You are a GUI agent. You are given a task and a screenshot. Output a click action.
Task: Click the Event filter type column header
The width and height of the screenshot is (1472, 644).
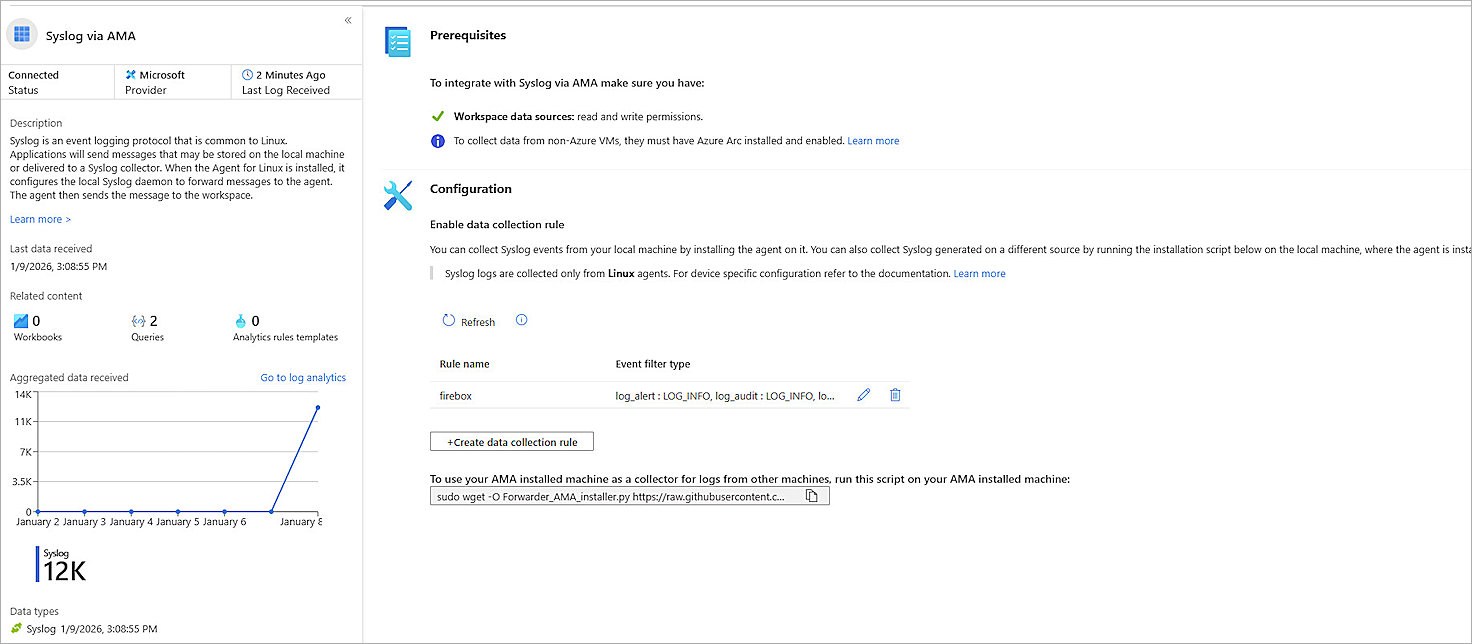click(653, 364)
